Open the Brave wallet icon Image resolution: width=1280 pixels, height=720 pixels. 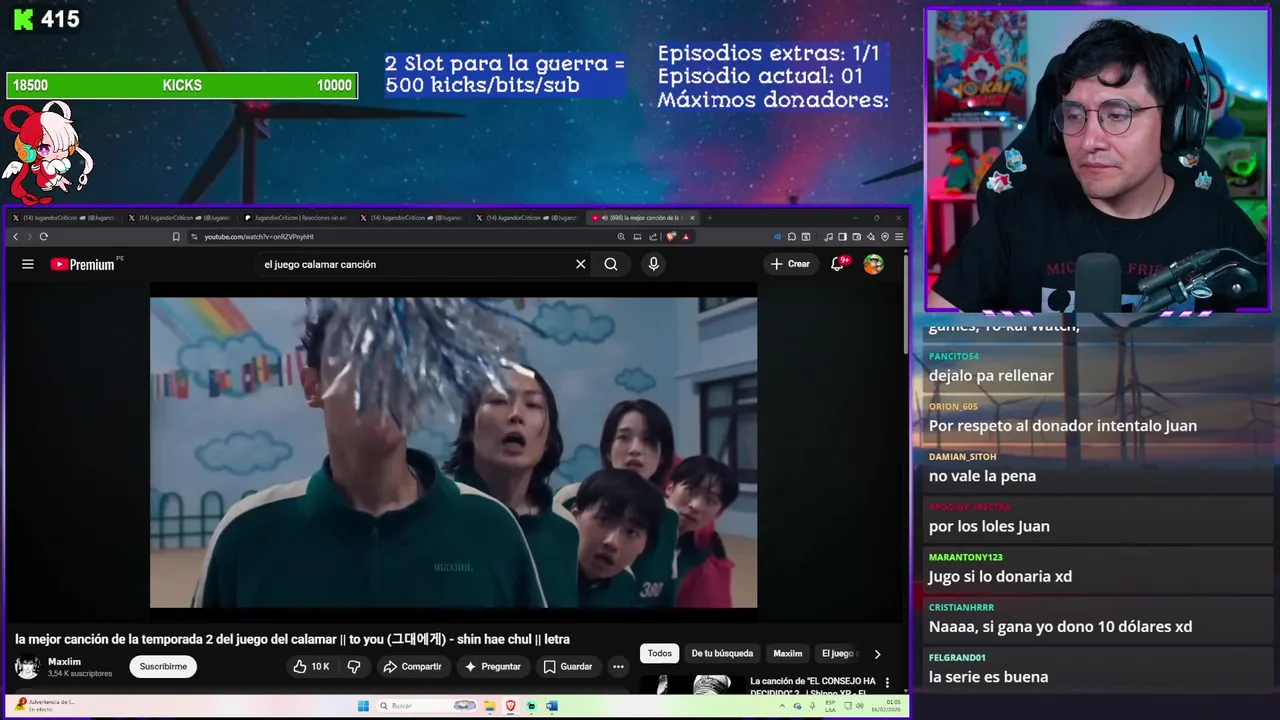coord(857,237)
